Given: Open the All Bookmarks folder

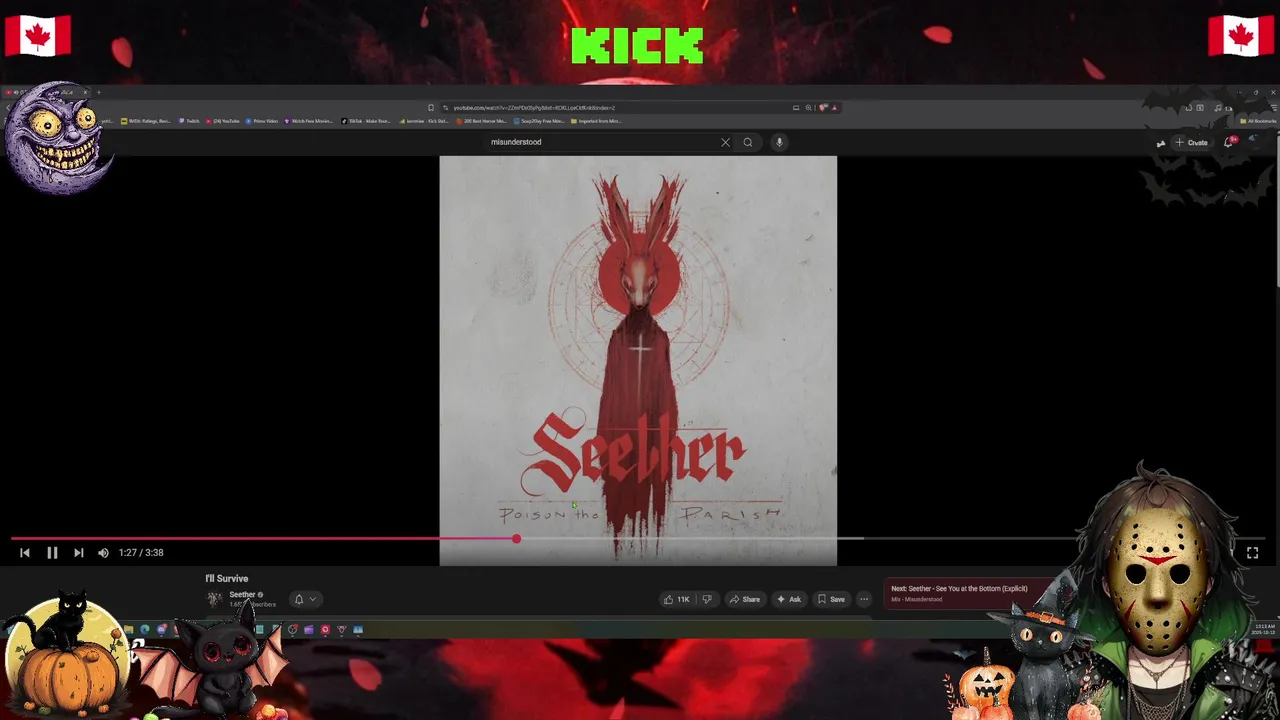Looking at the screenshot, I should click(1258, 121).
